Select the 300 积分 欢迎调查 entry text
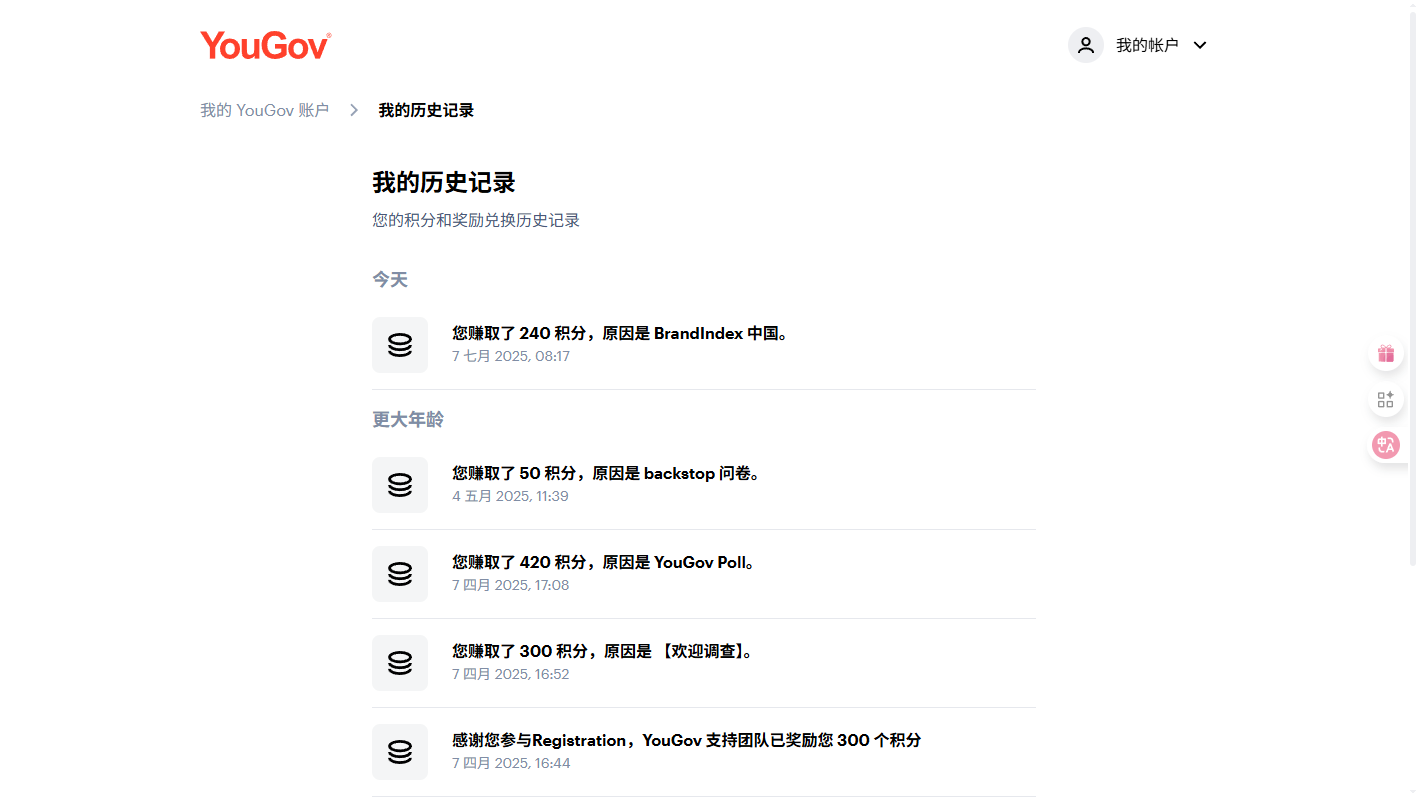The image size is (1418, 797). tap(603, 652)
